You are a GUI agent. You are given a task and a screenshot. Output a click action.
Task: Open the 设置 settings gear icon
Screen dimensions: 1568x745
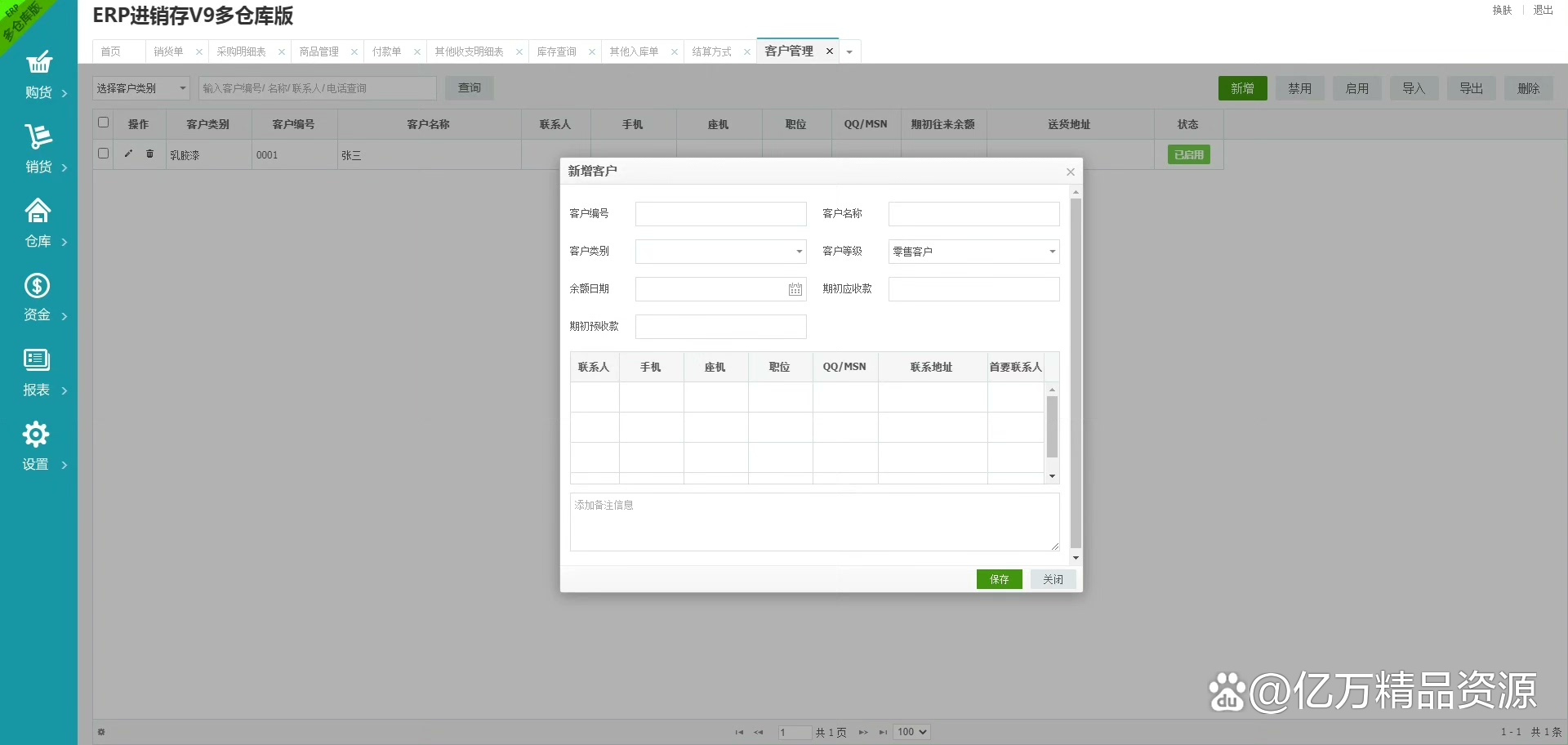(36, 434)
